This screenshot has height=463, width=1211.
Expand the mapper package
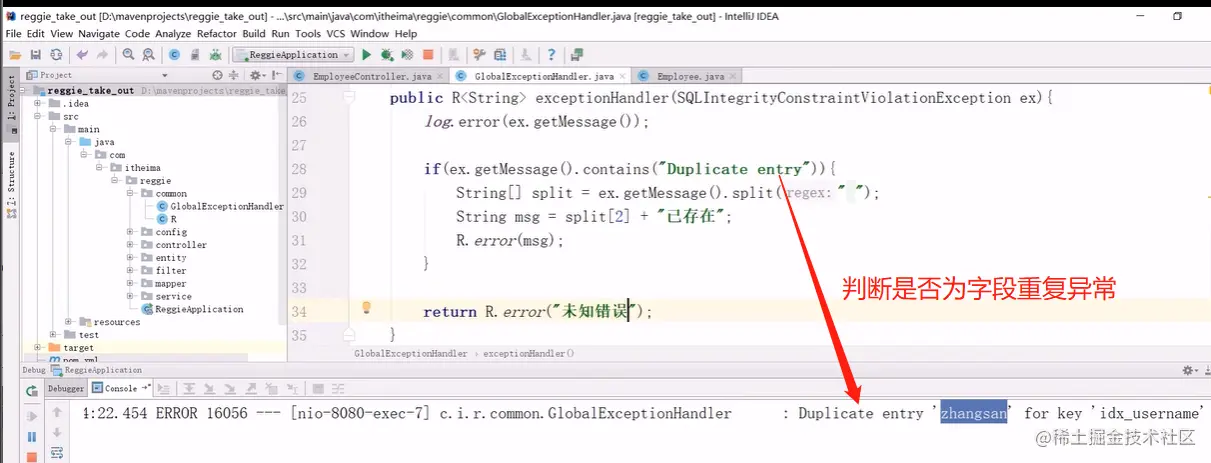coord(131,283)
